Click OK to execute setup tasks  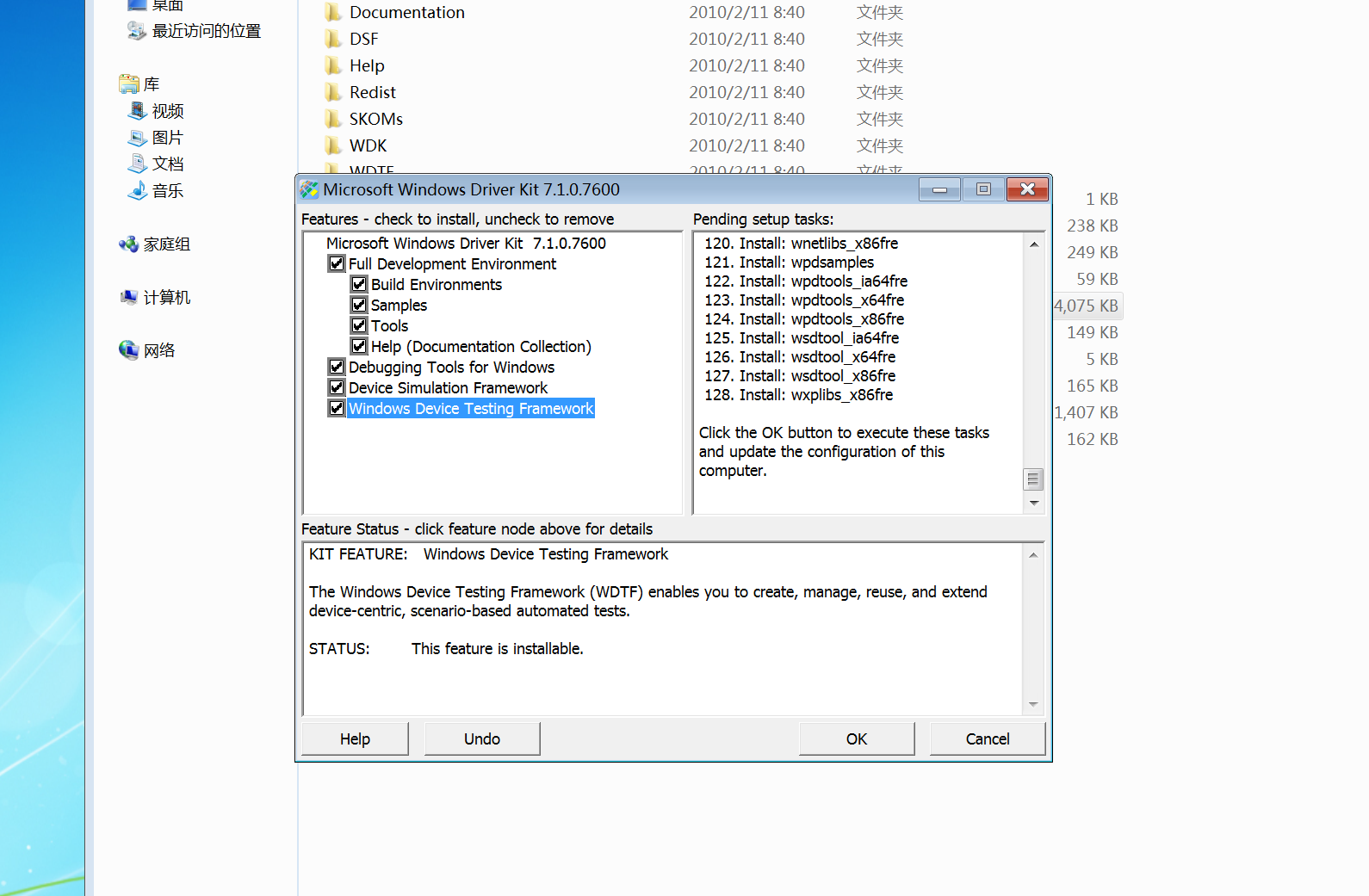(857, 739)
